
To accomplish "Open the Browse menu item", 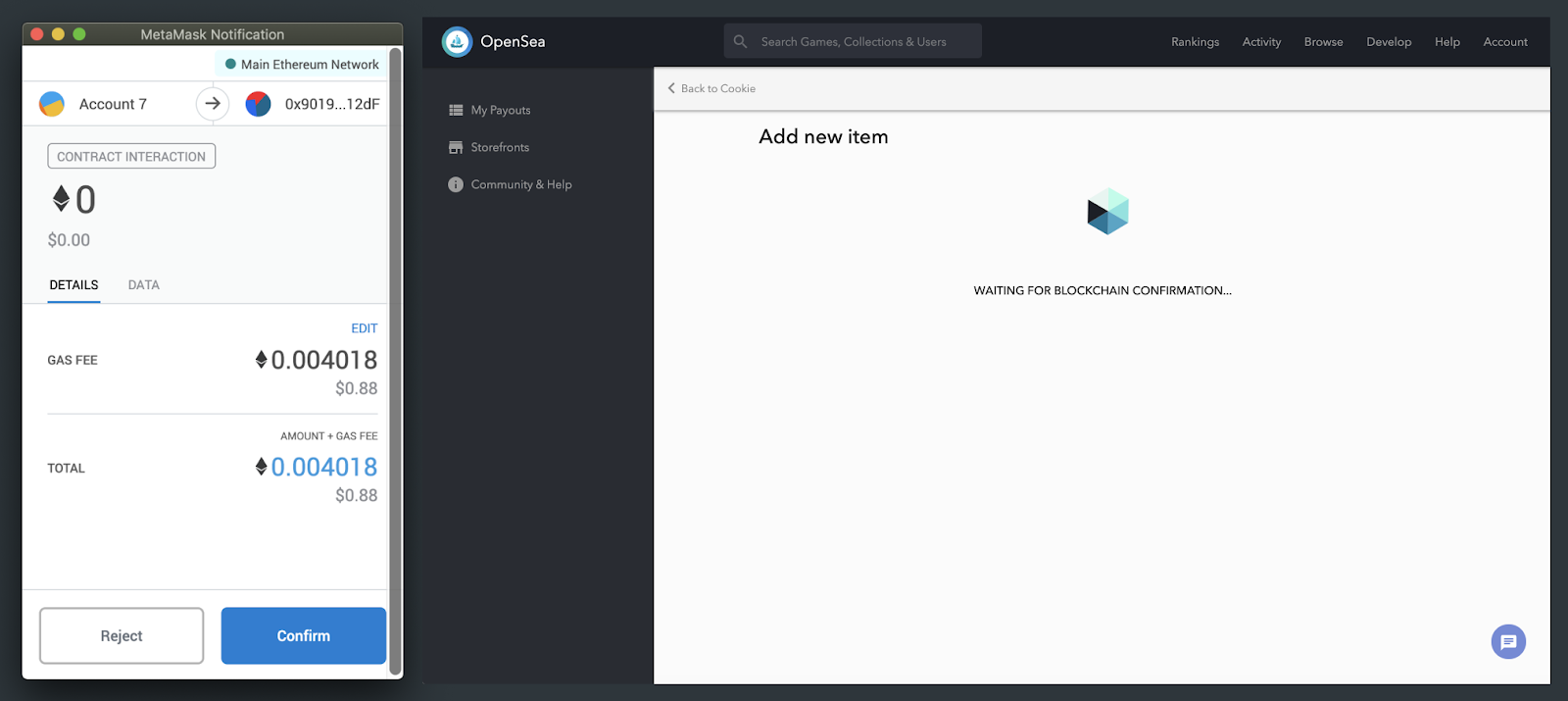I will coord(1323,42).
